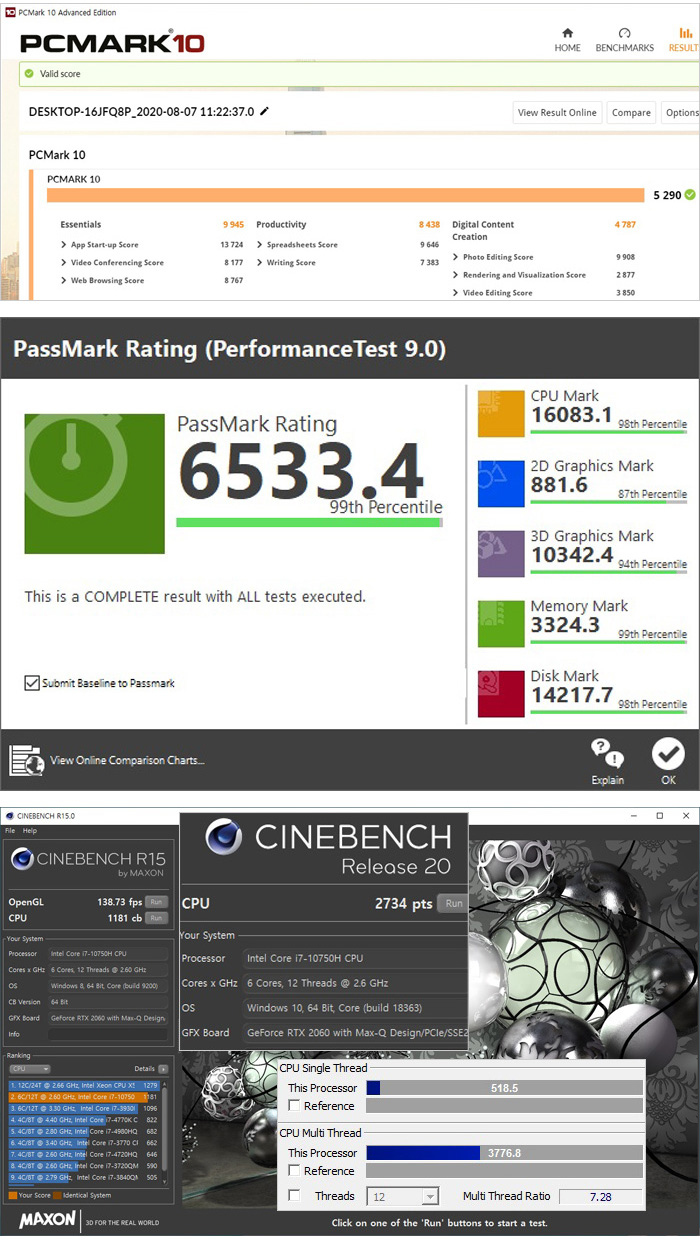
Task: Select ranking row Core i7-4980HQ
Action: tap(83, 1132)
